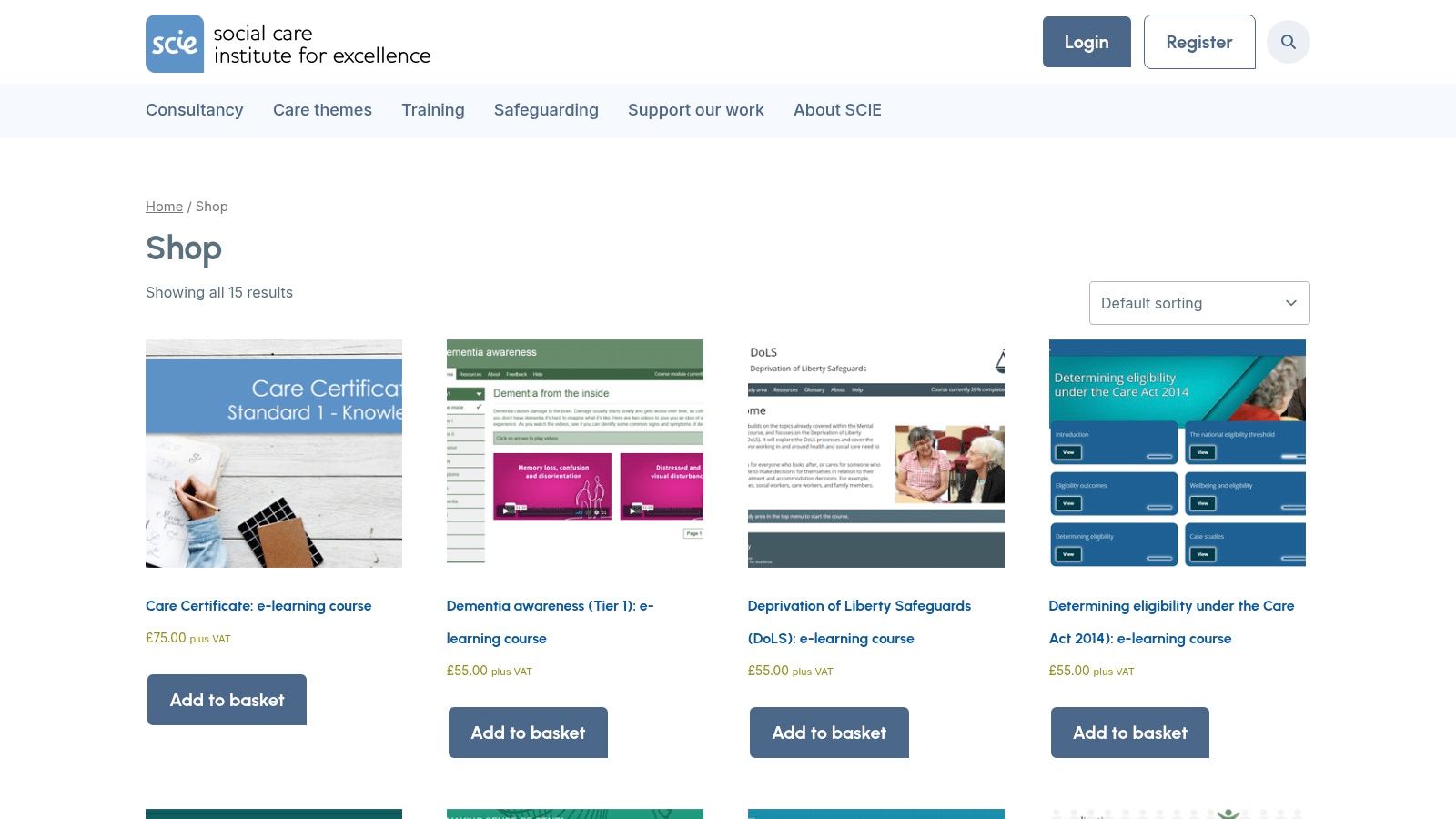Add Dementia awareness course to basket

(x=528, y=733)
